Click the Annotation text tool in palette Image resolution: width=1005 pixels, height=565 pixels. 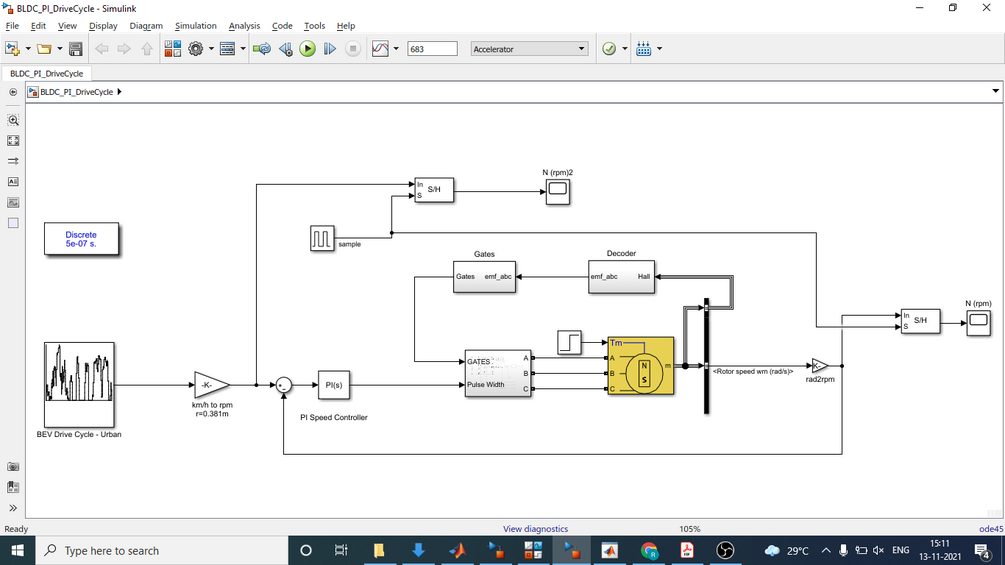(x=13, y=182)
